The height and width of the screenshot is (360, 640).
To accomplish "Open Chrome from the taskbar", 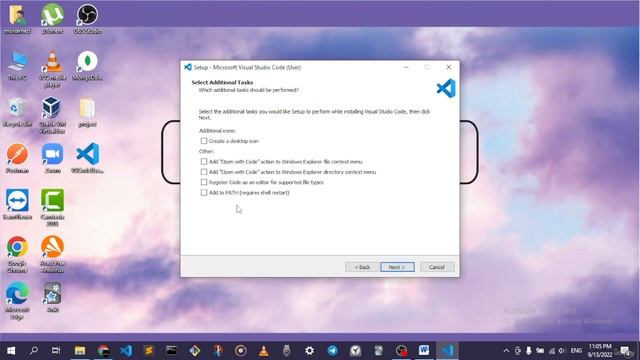I will click(x=103, y=351).
